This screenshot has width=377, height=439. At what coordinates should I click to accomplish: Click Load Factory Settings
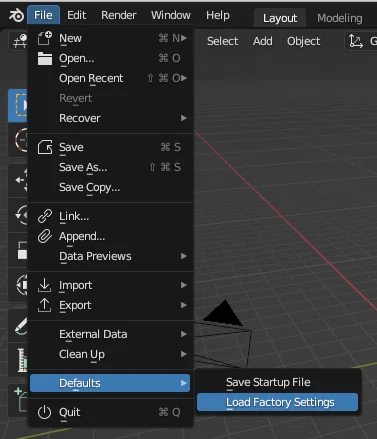point(277,402)
